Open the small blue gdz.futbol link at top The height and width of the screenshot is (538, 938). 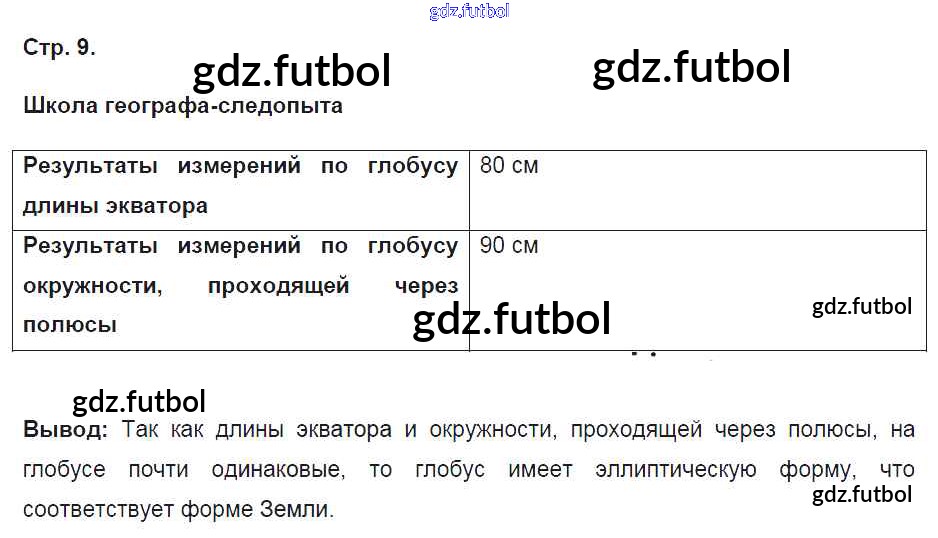coord(469,11)
